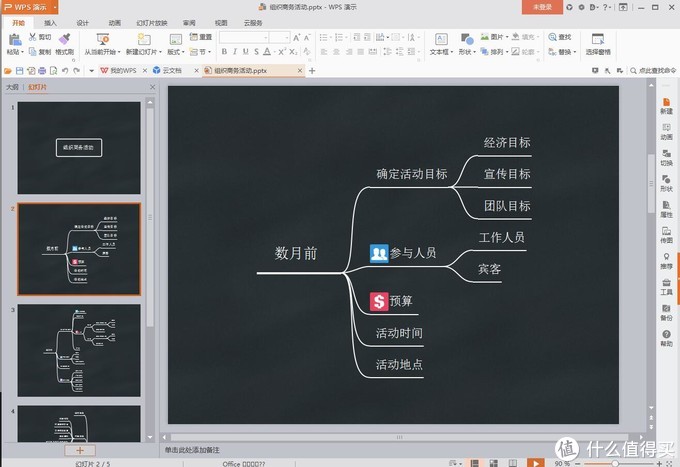Click the Picture (图片) ribbon button
The width and height of the screenshot is (680, 467).
click(x=494, y=37)
